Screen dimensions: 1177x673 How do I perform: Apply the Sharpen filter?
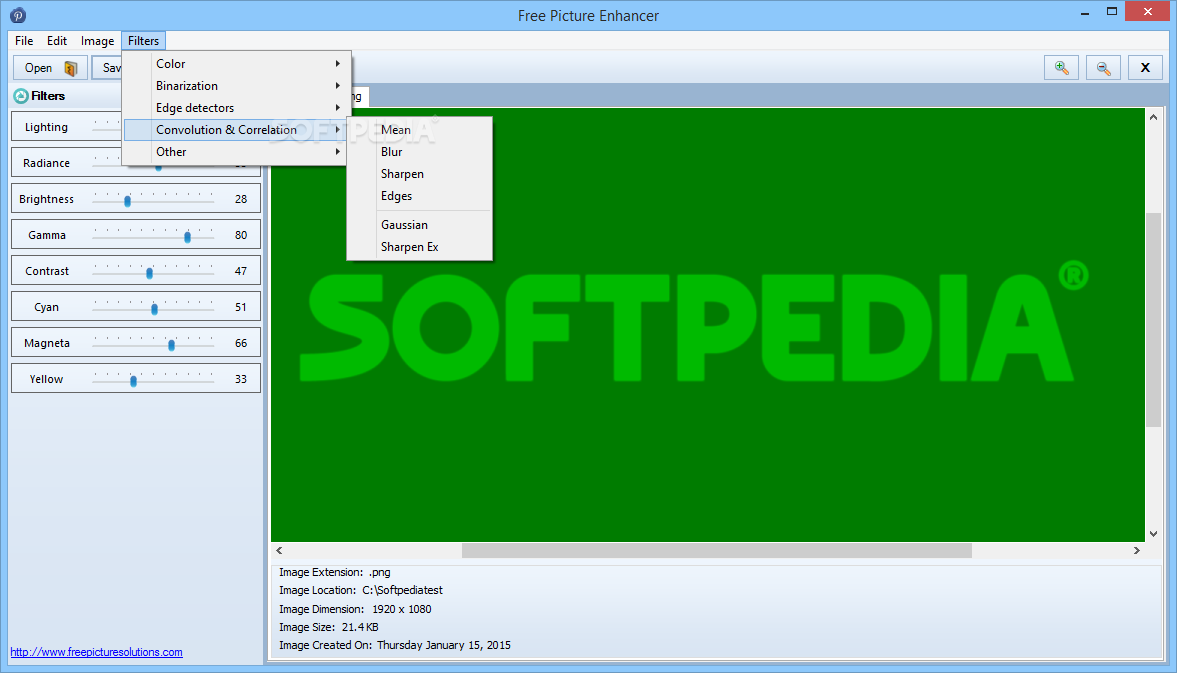pyautogui.click(x=419, y=174)
